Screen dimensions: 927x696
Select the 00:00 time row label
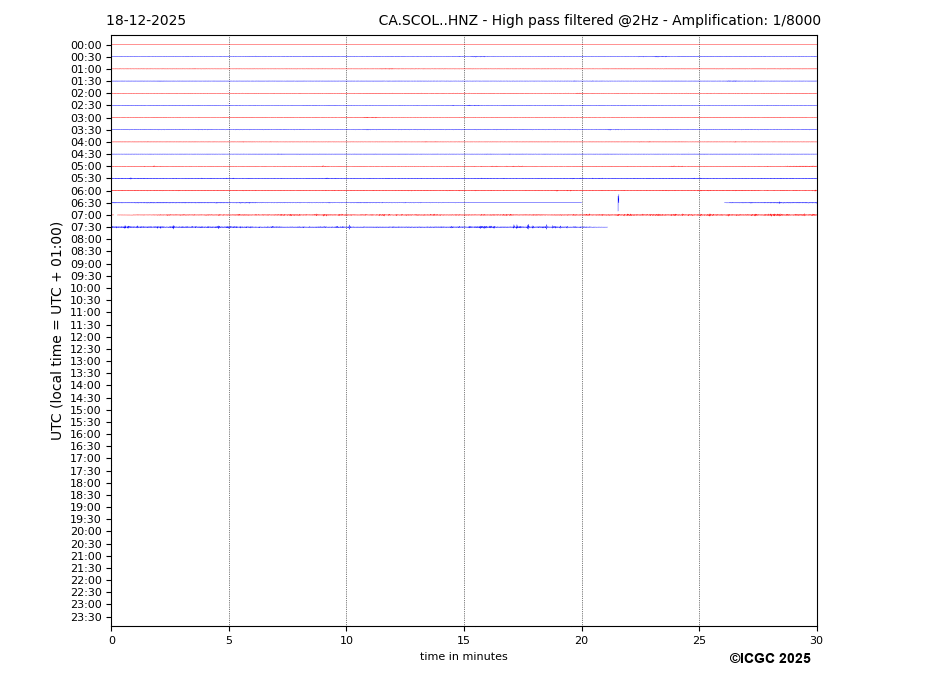86,45
